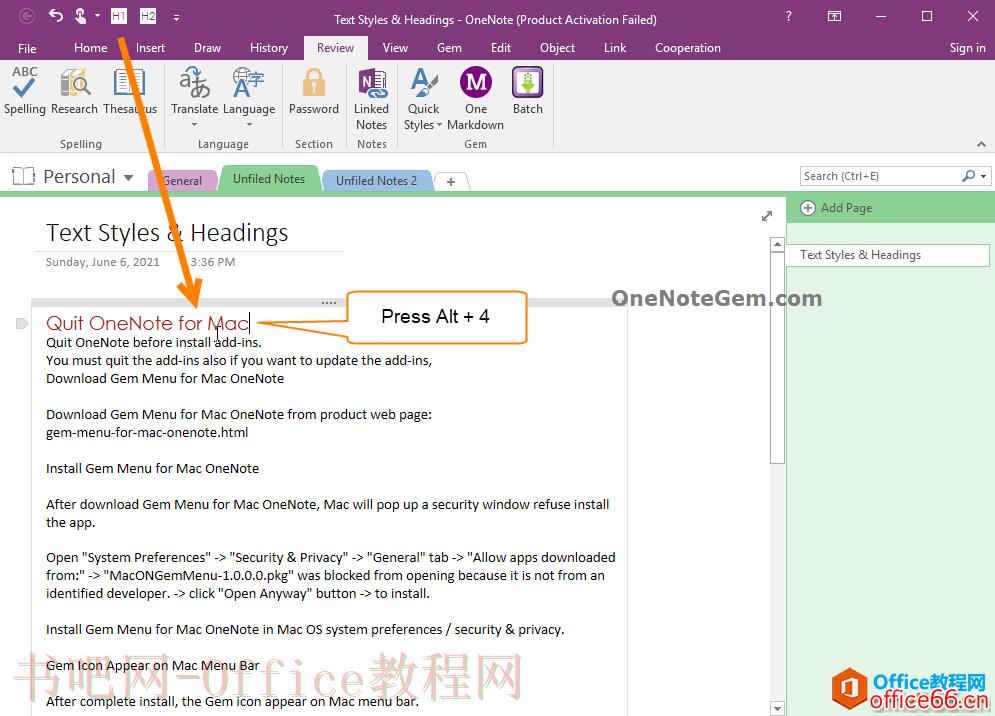Viewport: 995px width, 716px height.
Task: Open Ribbon Display Options icon
Action: 834,17
